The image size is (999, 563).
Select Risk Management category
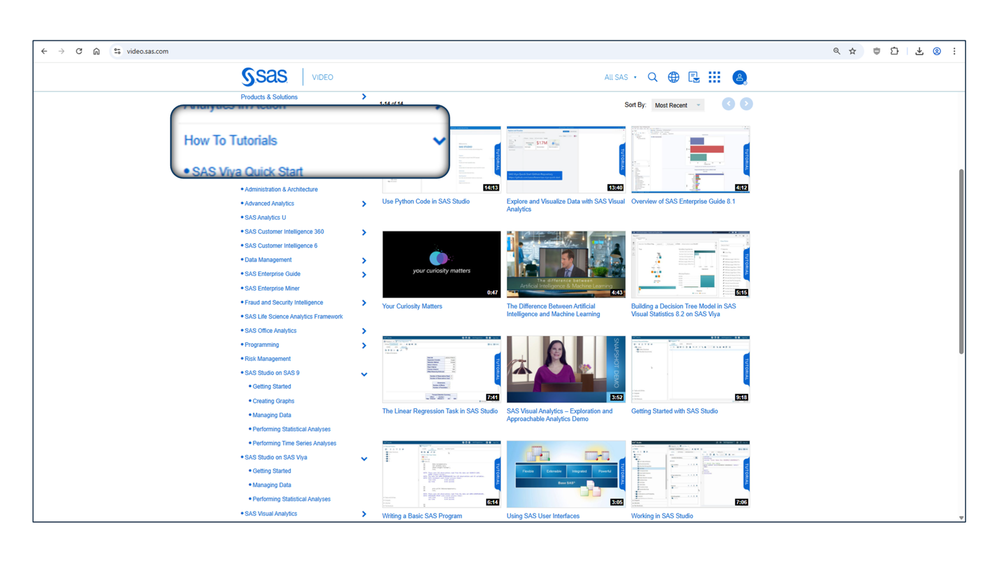tap(268, 359)
